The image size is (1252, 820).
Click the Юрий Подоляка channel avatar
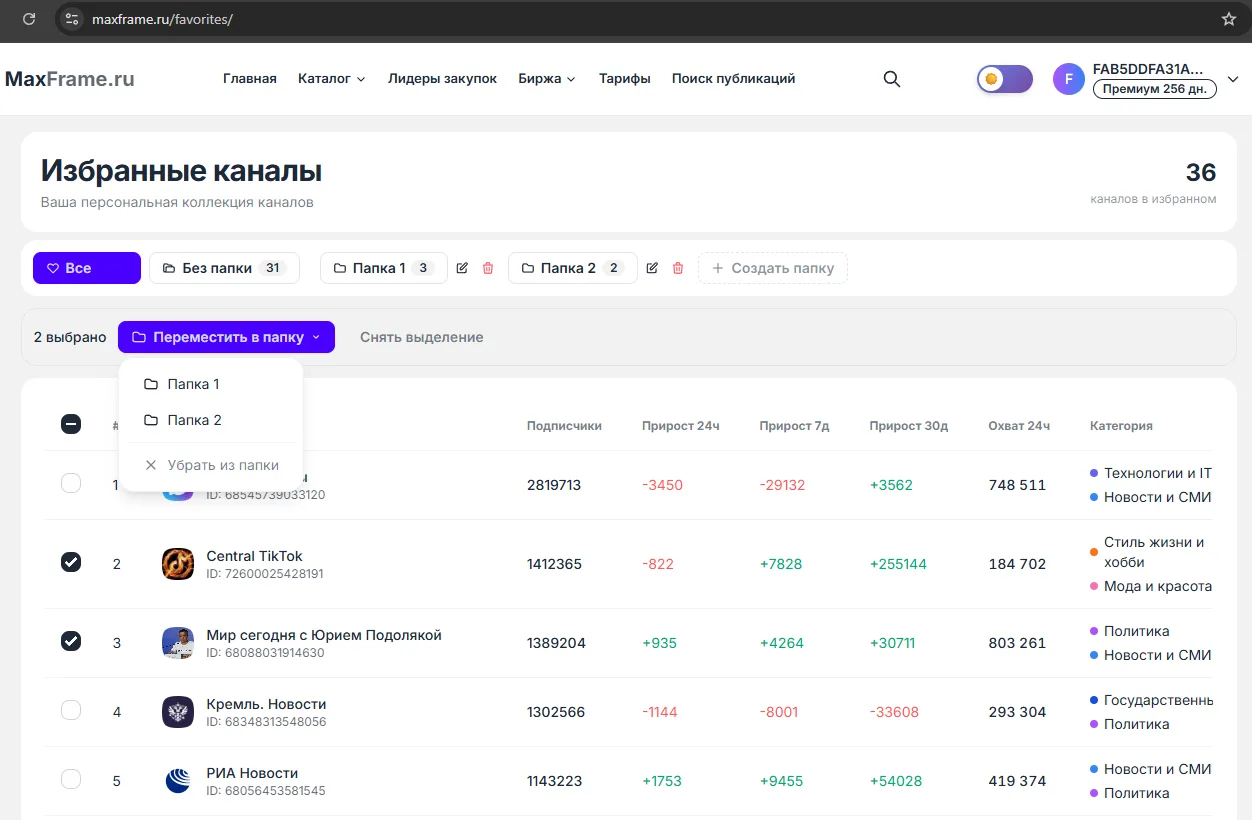click(178, 643)
